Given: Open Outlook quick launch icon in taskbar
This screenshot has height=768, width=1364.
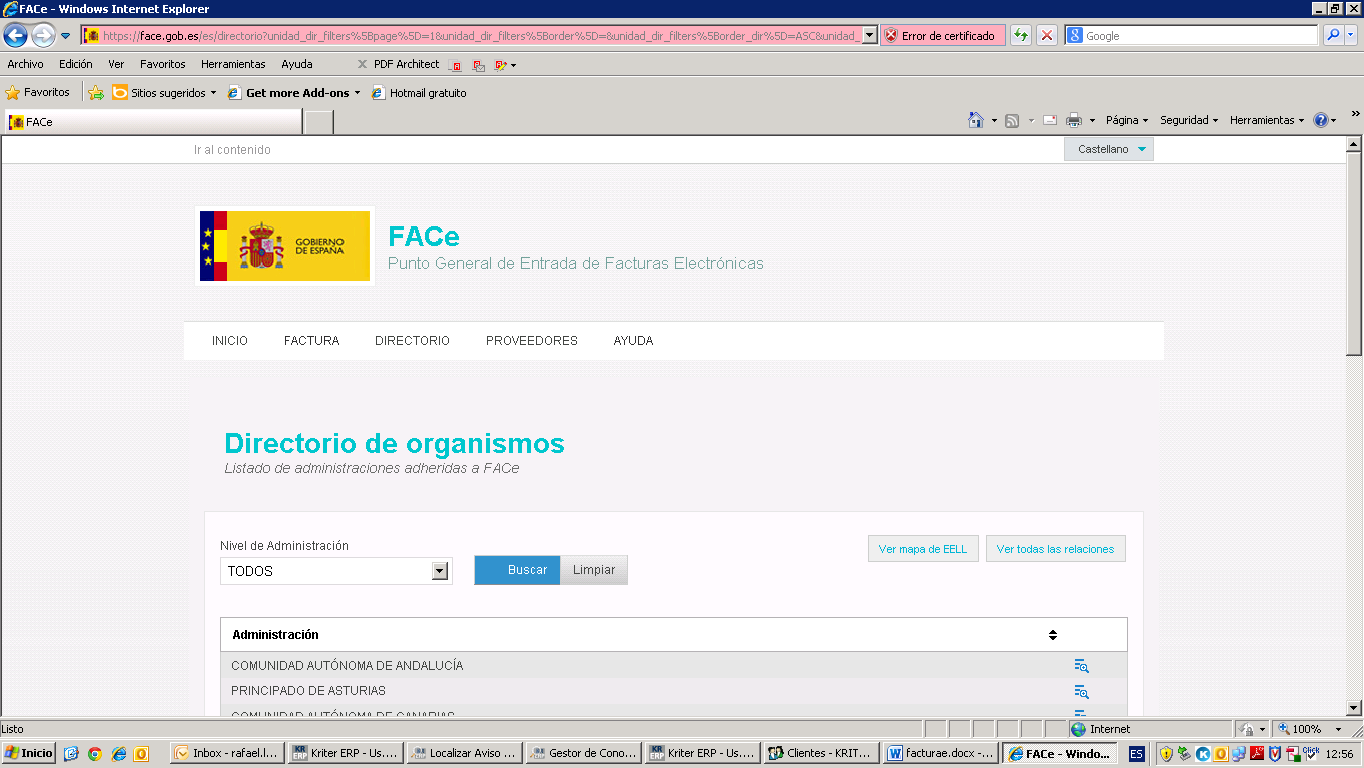Looking at the screenshot, I should [142, 754].
